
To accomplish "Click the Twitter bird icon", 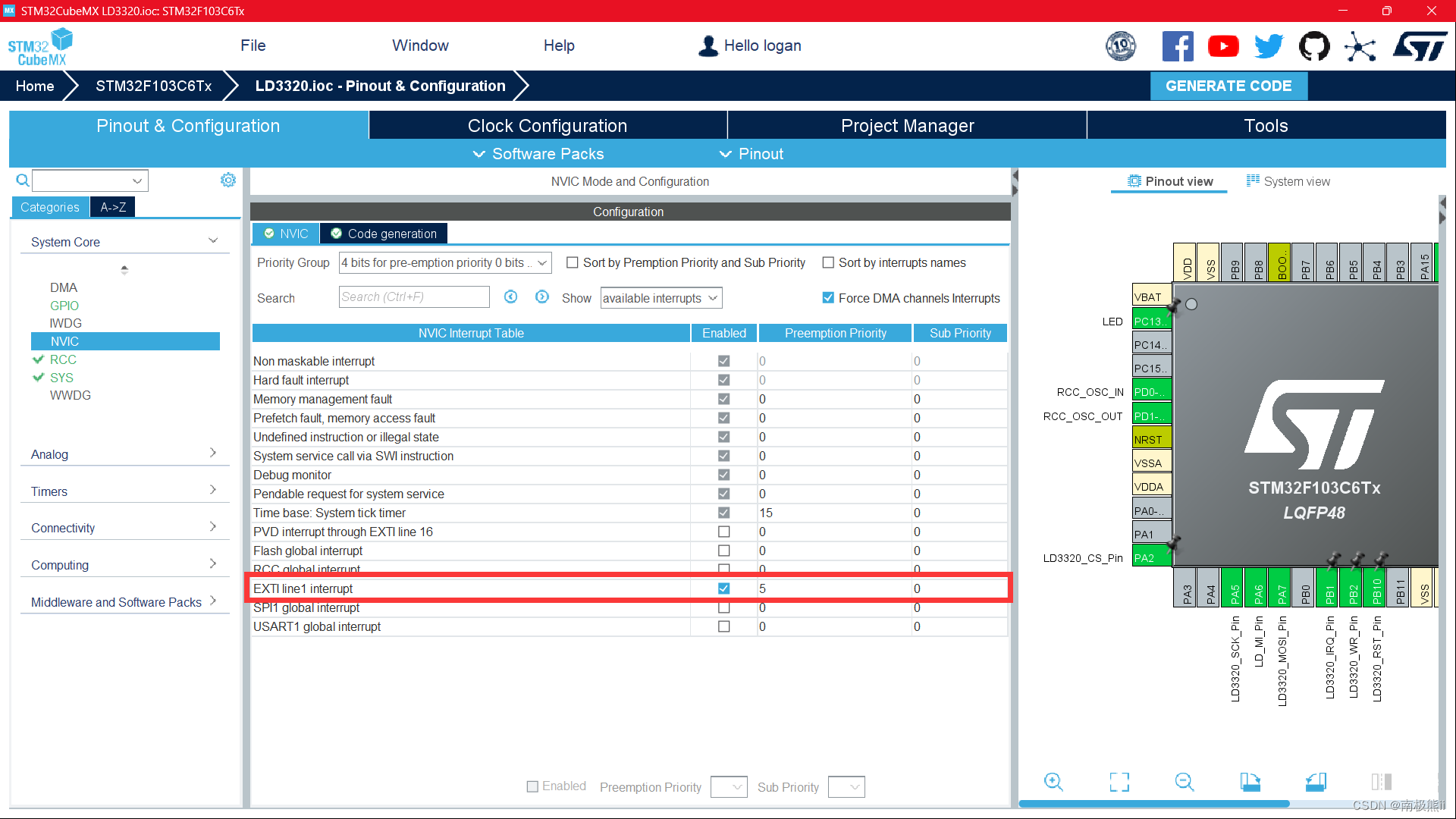I will [1269, 47].
